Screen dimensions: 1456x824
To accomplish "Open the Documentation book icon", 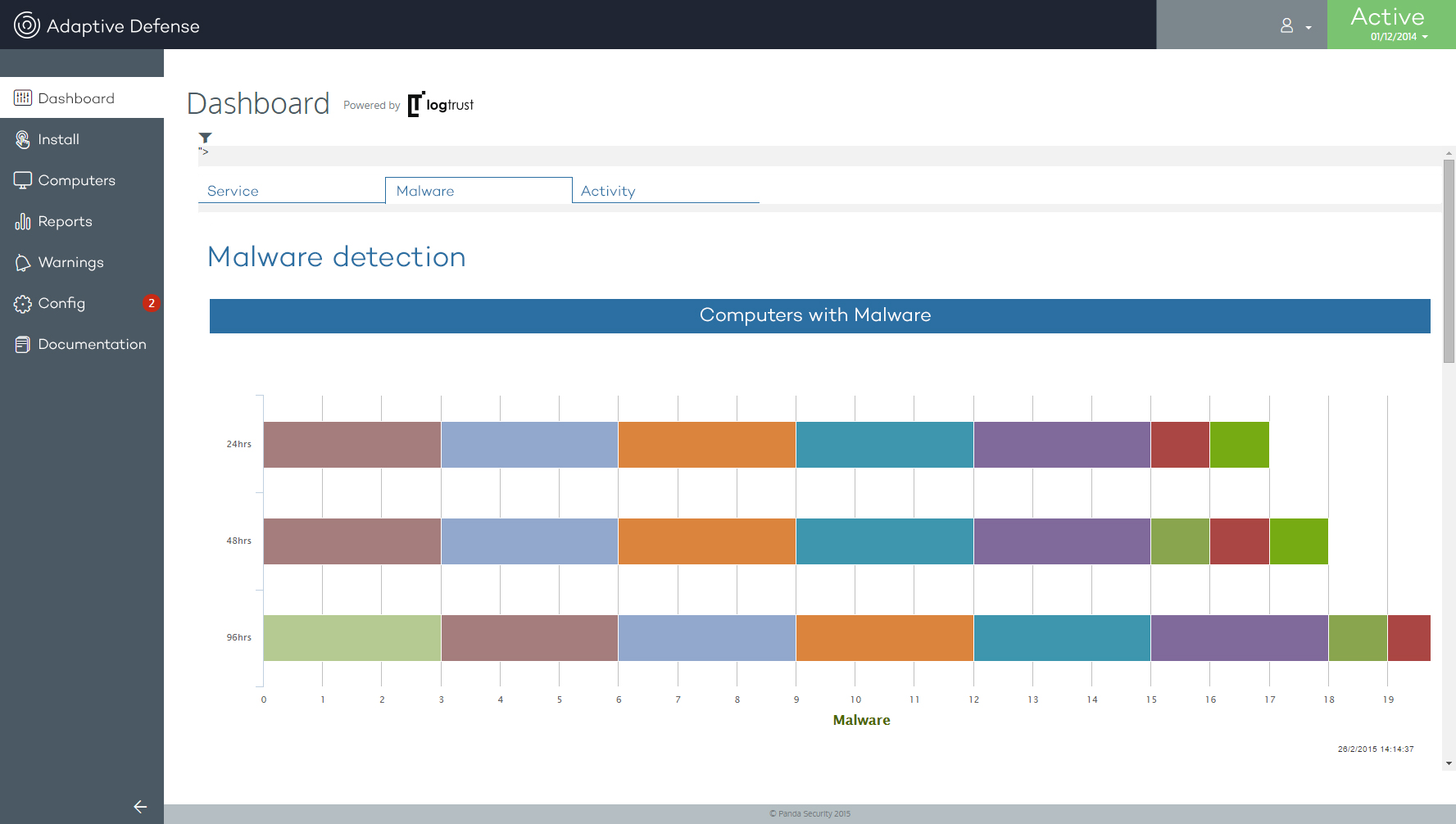I will pos(22,345).
